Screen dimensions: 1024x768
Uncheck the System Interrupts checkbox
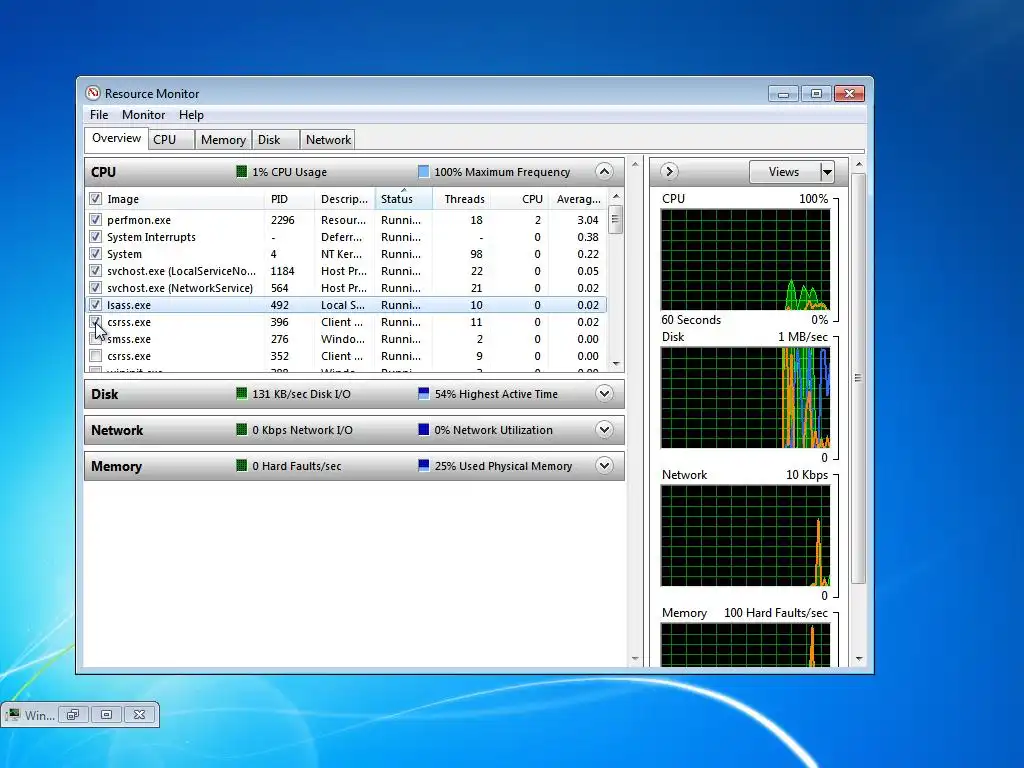pyautogui.click(x=95, y=236)
